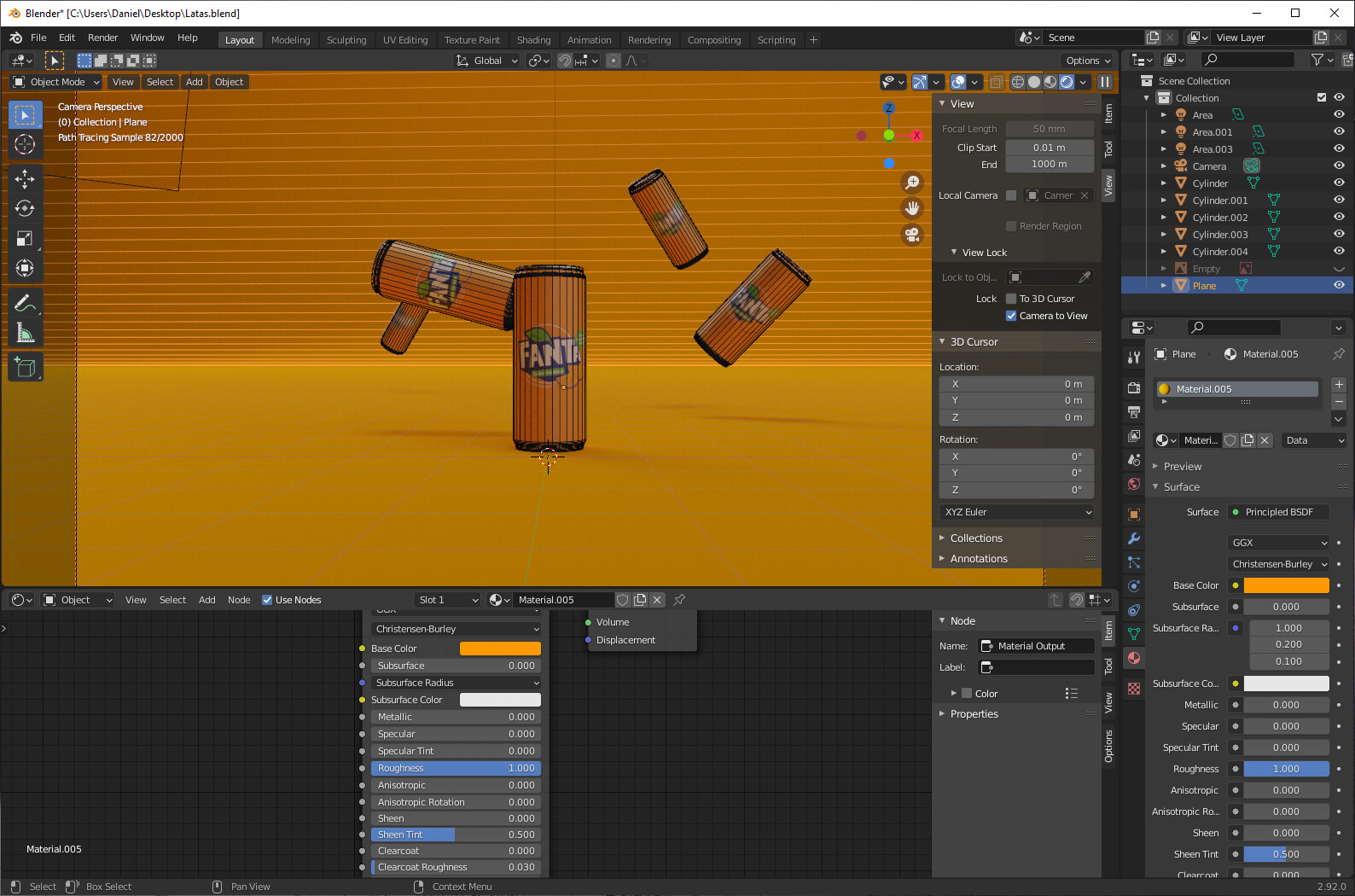Open the GGX distribution dropdown in properties
1355x896 pixels.
pyautogui.click(x=1279, y=543)
